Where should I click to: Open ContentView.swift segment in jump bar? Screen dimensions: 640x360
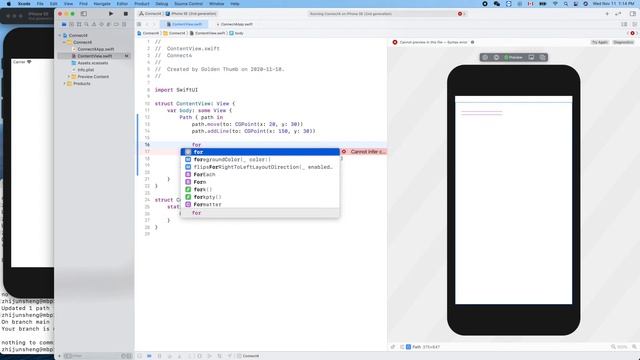tap(207, 33)
